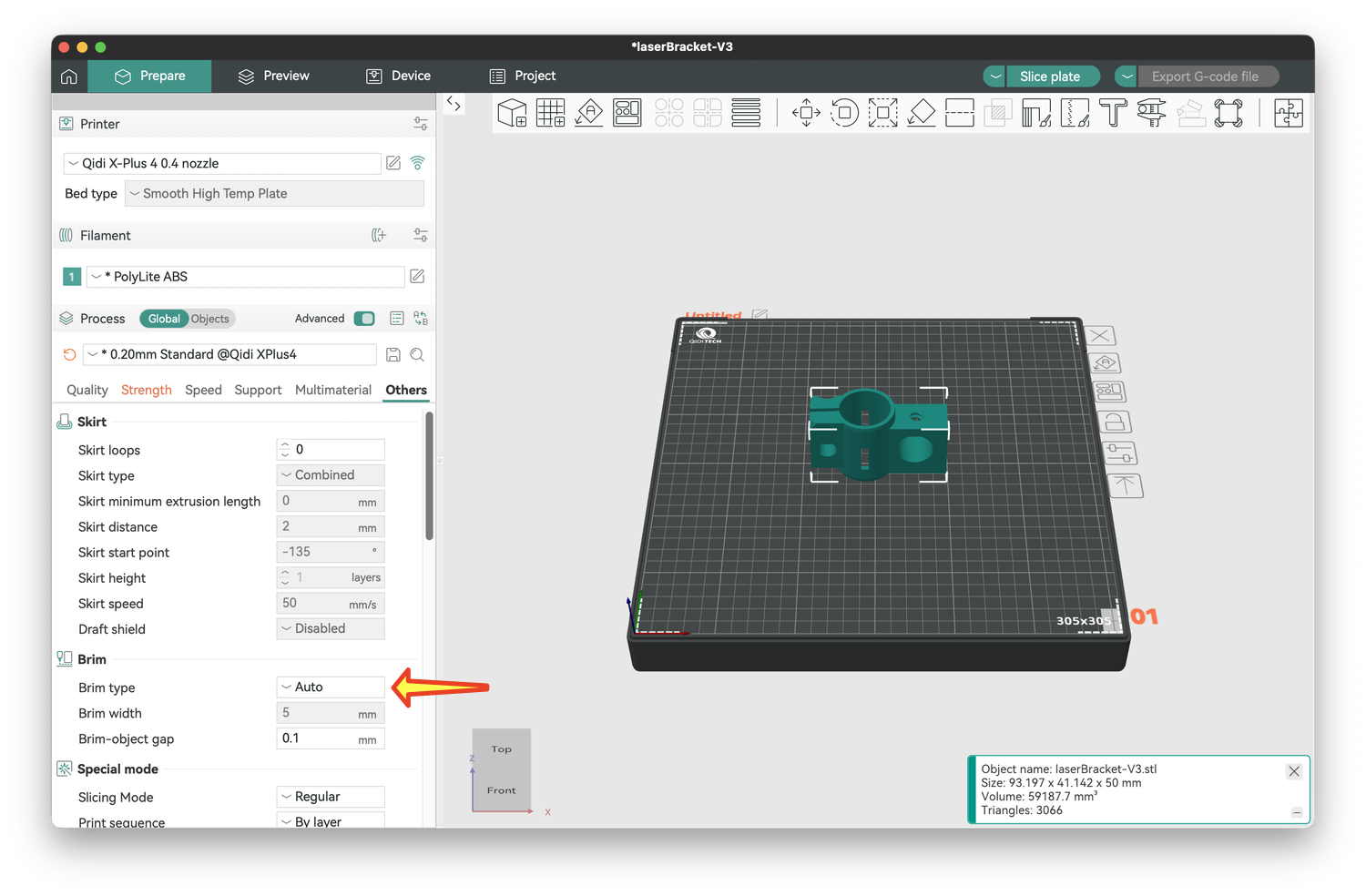The image size is (1366, 896).
Task: Activate the Rotate tool
Action: pos(844,113)
